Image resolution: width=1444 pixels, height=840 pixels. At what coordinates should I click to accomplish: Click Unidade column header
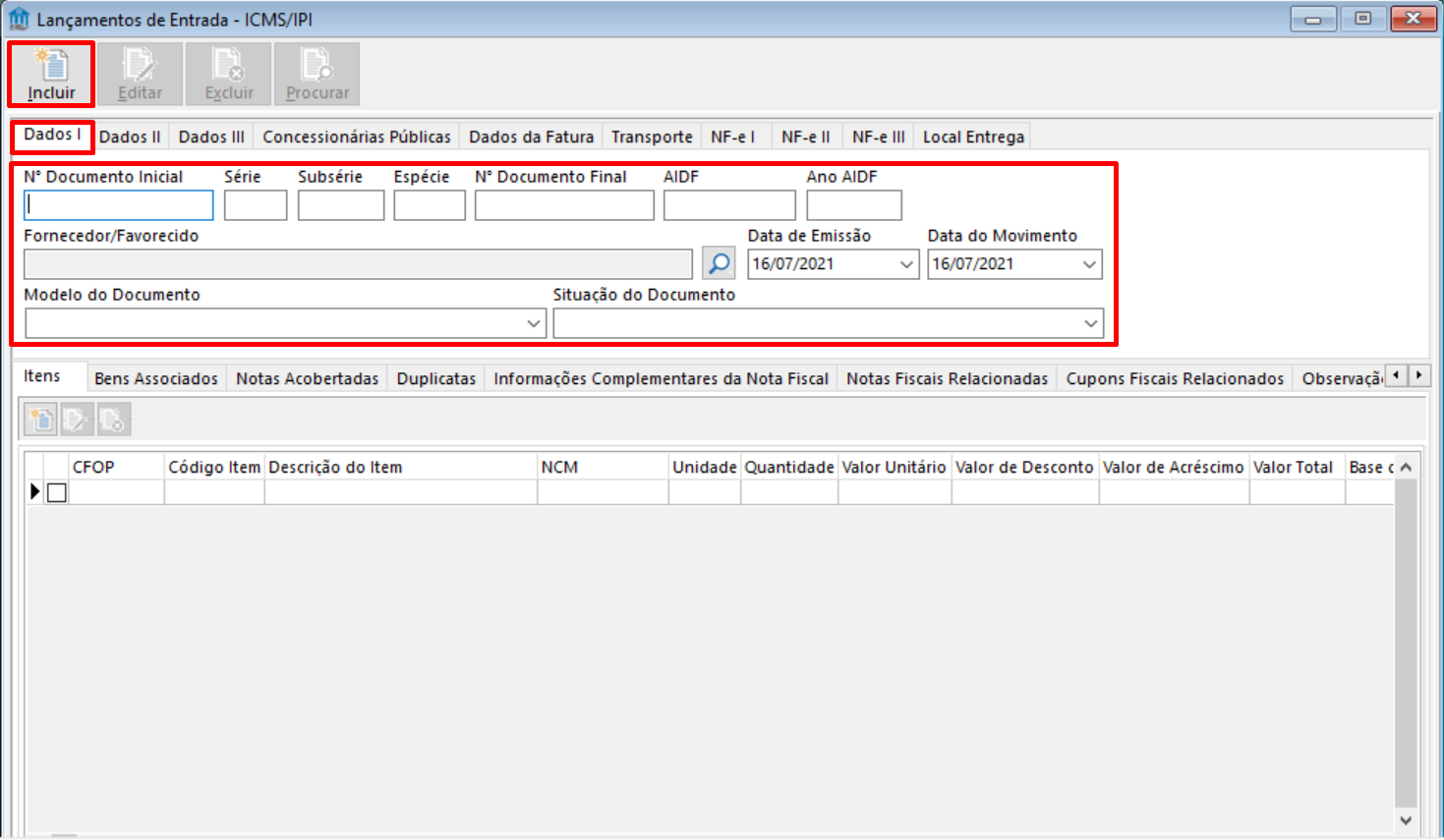705,467
